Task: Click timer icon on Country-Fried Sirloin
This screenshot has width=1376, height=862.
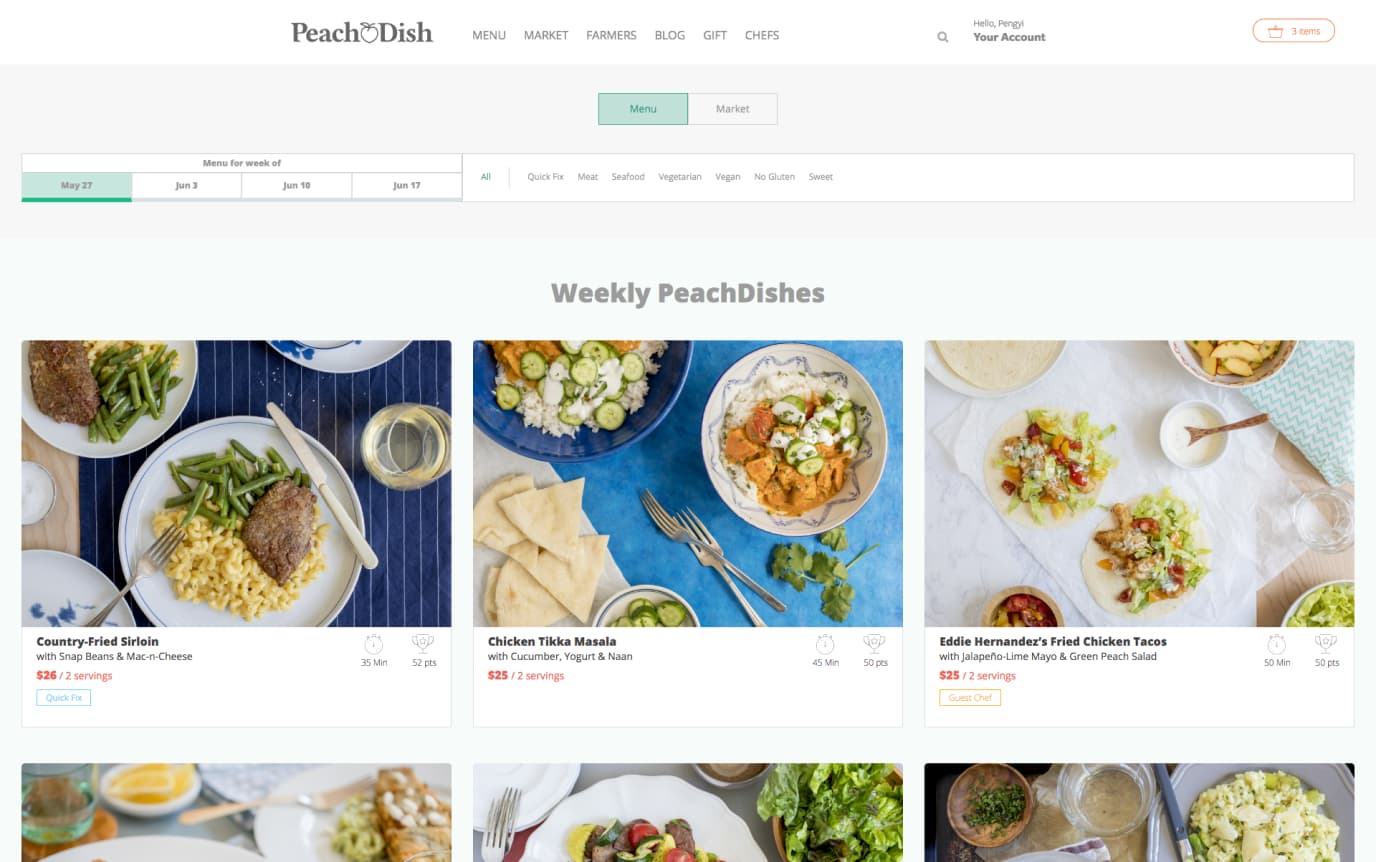Action: (x=374, y=644)
